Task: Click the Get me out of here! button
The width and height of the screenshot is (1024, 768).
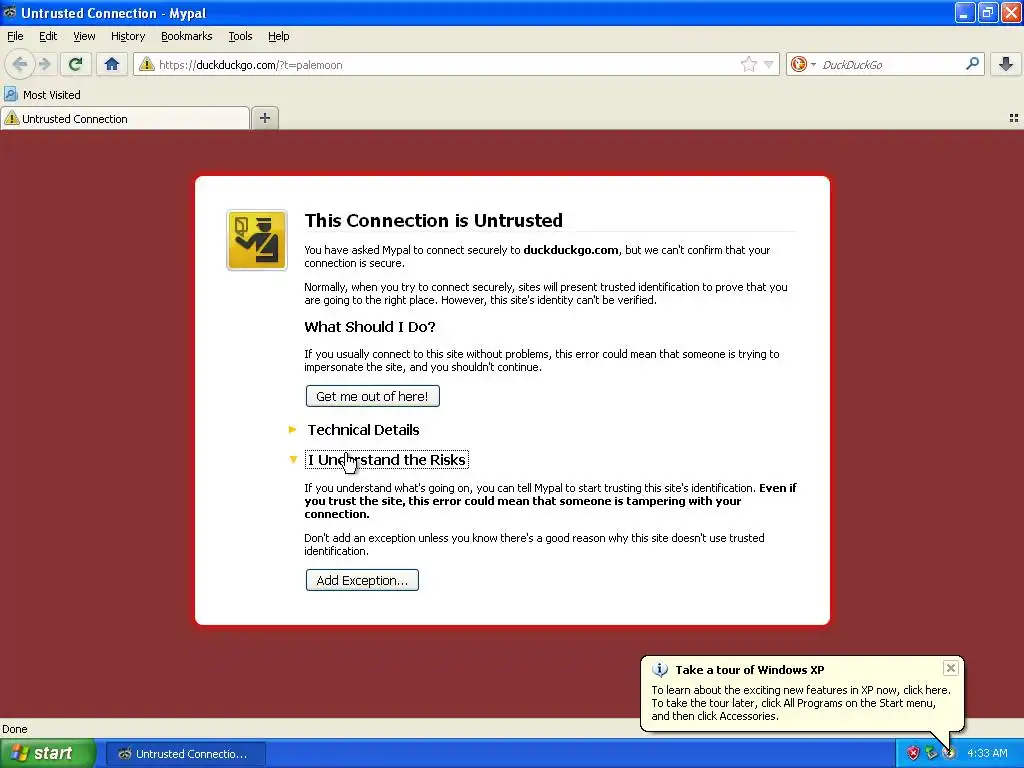Action: 372,396
